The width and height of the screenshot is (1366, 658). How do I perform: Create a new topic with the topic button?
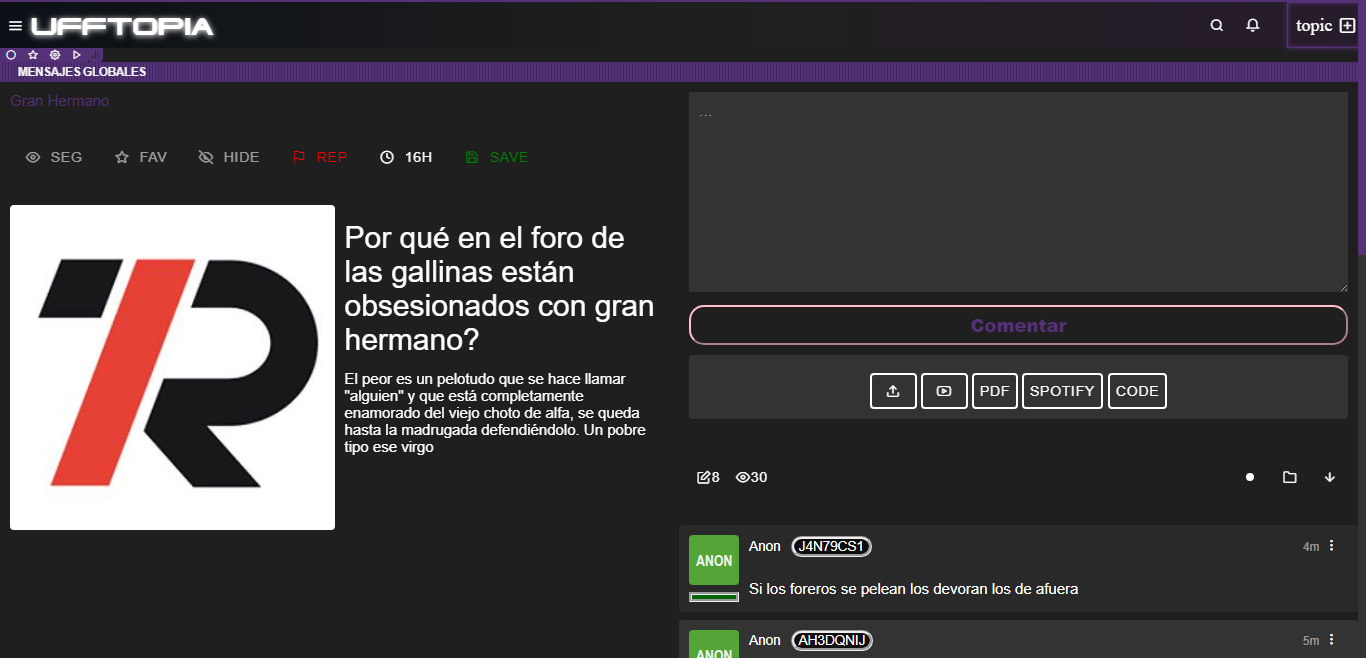click(x=1325, y=26)
